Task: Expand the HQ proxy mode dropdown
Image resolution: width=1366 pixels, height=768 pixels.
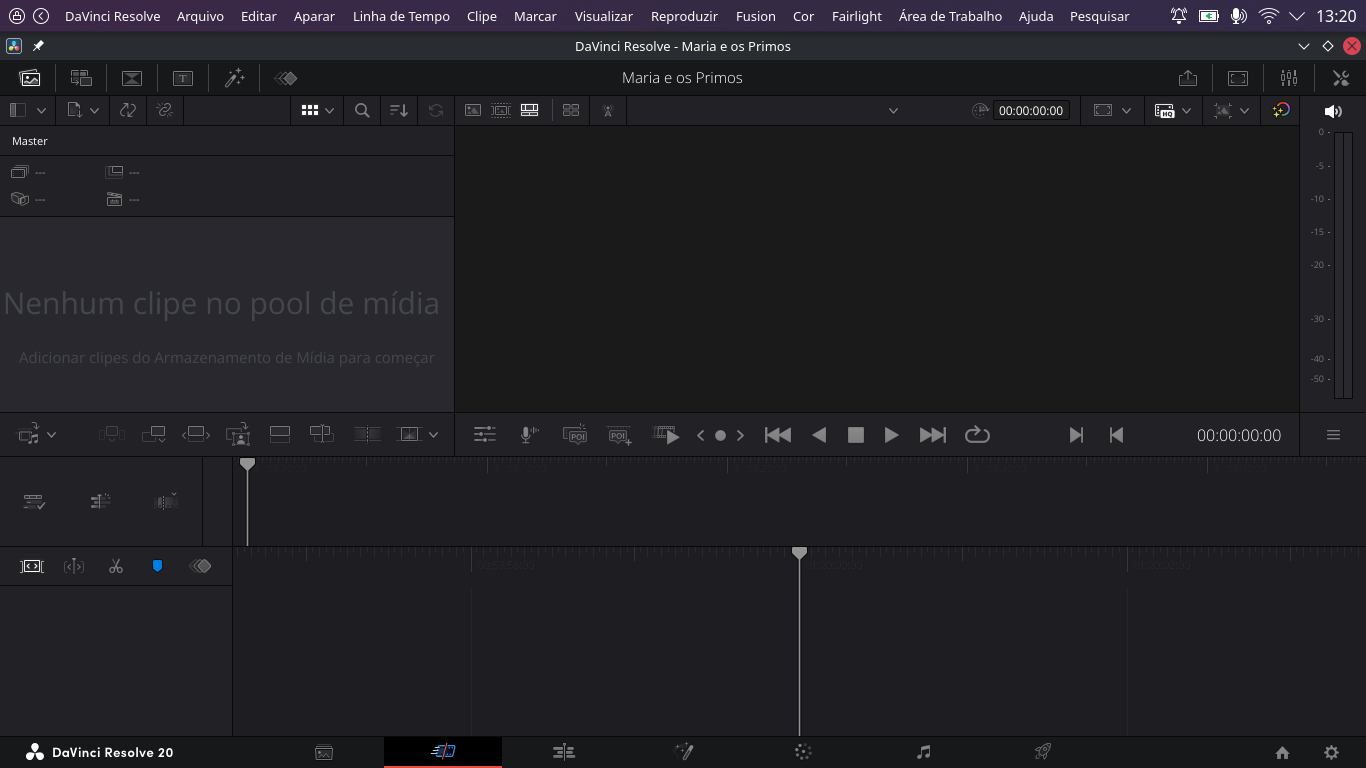Action: tap(1186, 111)
